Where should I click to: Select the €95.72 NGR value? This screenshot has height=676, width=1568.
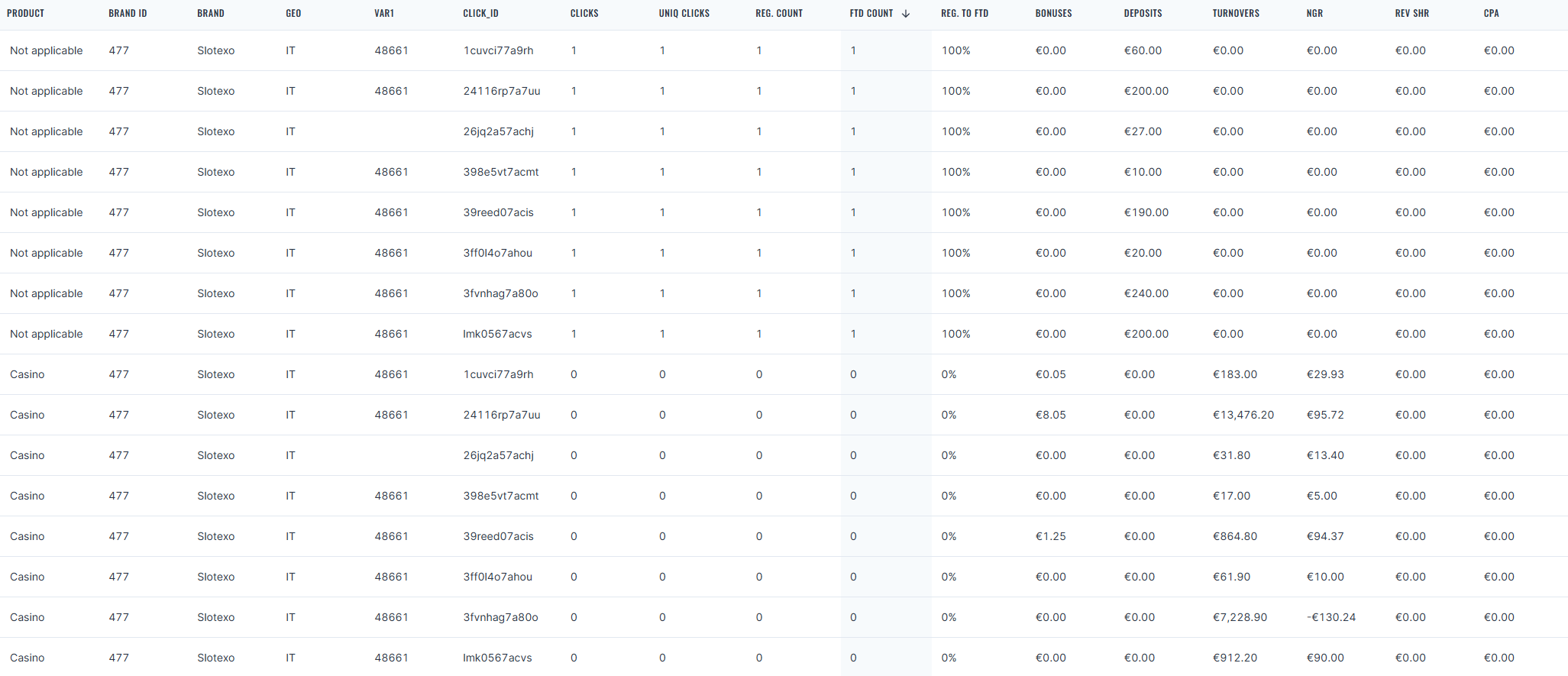pos(1325,415)
